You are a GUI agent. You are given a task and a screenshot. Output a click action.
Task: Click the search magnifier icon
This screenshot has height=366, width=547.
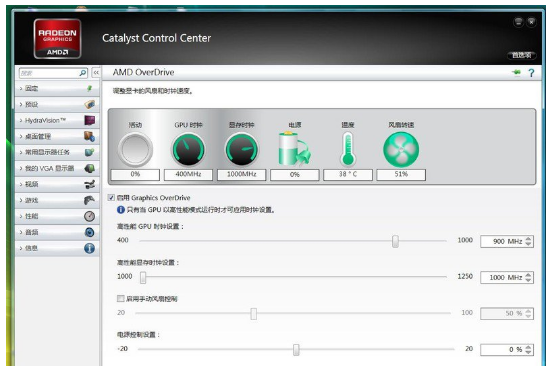(83, 73)
